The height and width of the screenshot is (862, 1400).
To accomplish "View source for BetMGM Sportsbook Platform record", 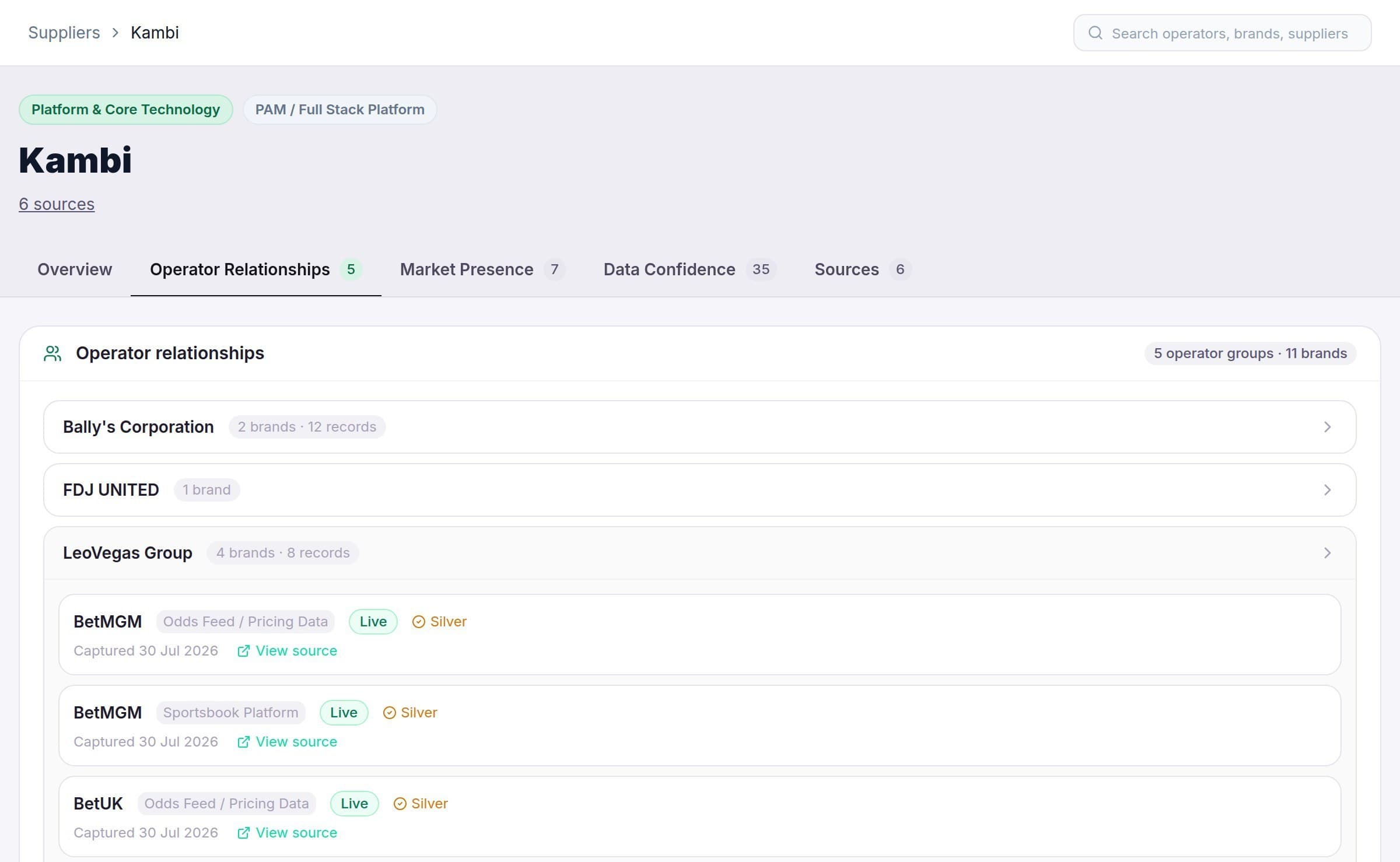I will pos(287,742).
